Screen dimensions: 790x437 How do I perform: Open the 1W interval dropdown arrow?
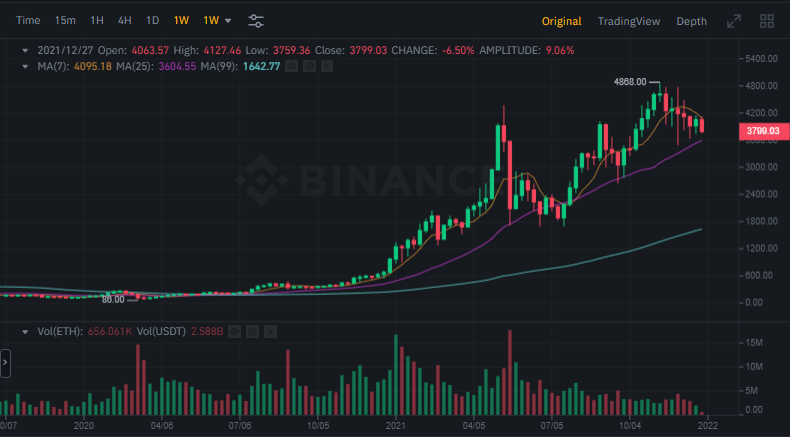[x=228, y=21]
